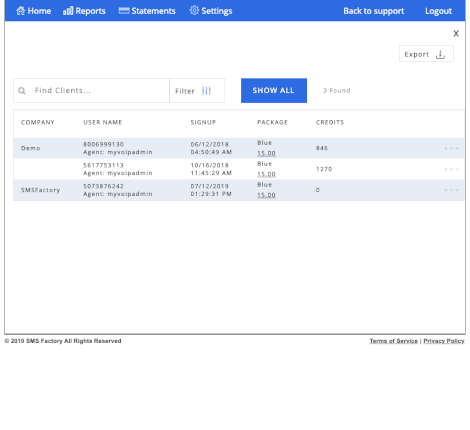Click the Settings gear icon

point(194,10)
